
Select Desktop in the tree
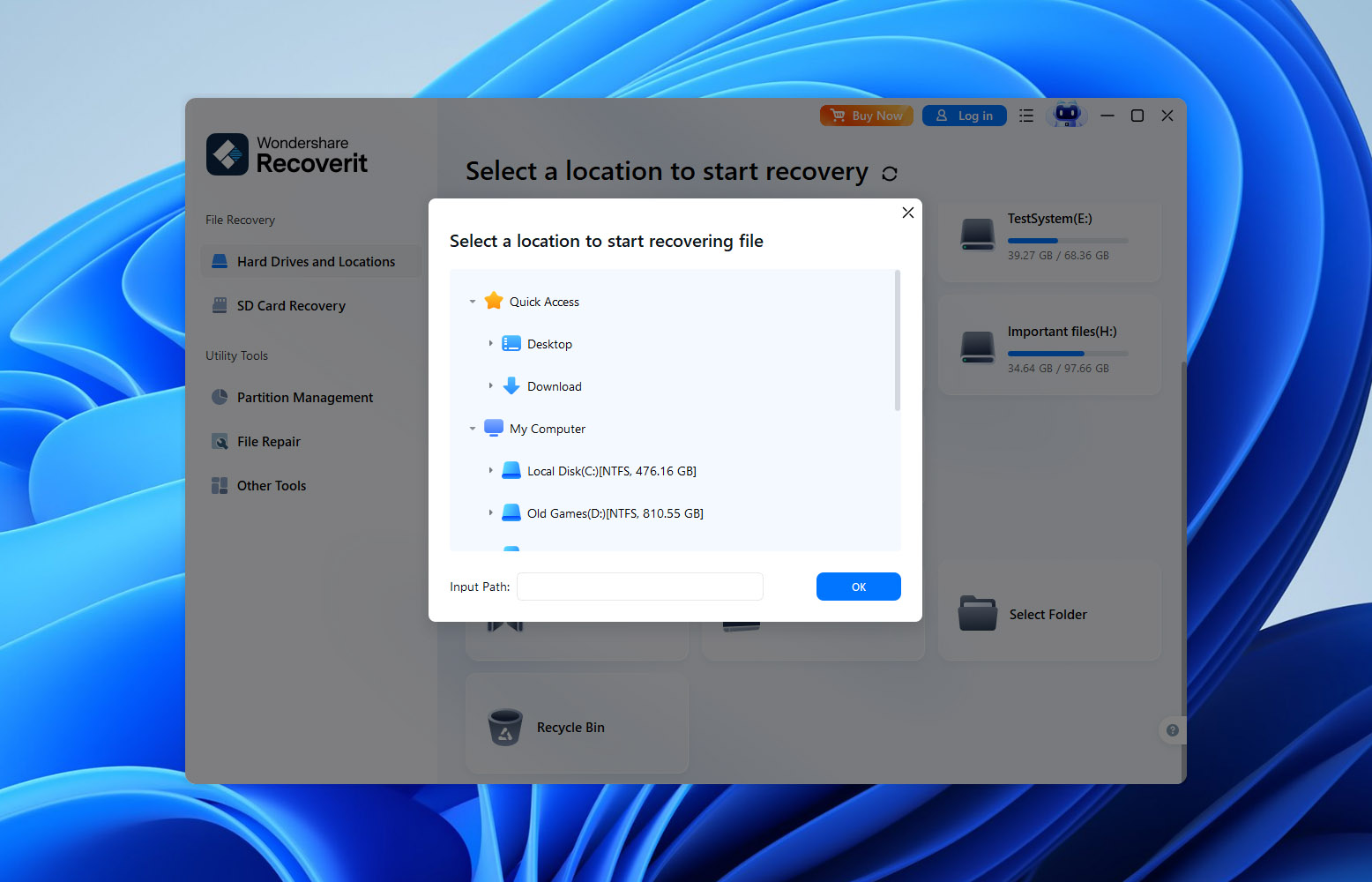549,344
